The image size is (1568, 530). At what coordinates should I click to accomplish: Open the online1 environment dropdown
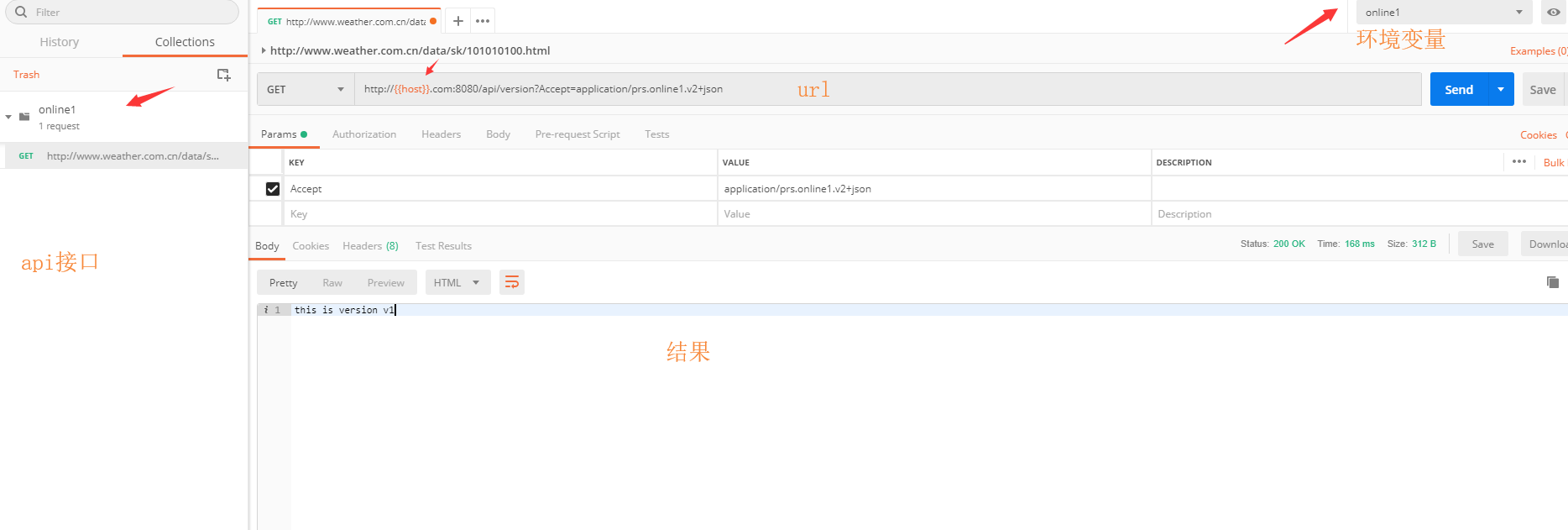click(1444, 12)
